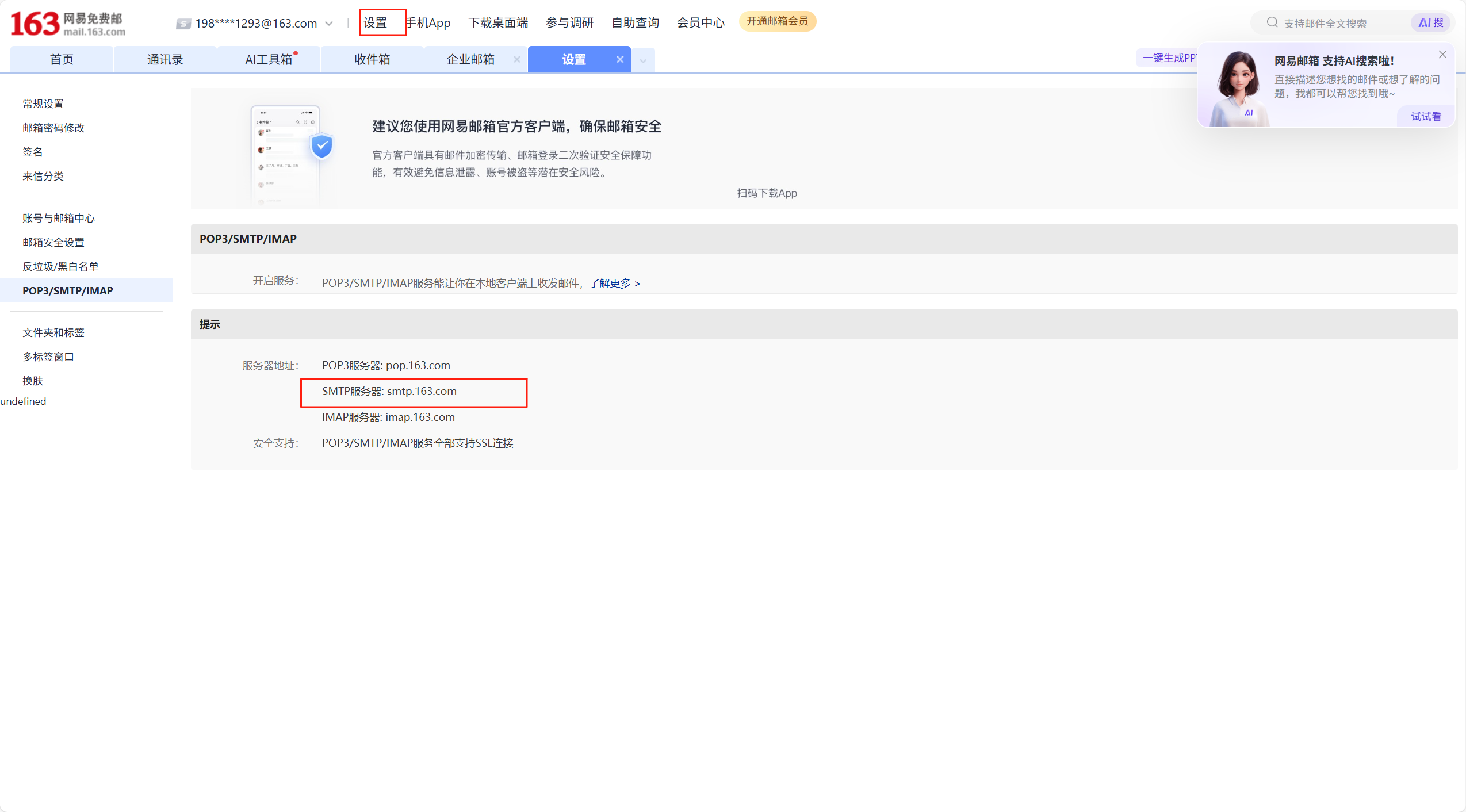
Task: Click the AI搜 button
Action: pos(1431,23)
